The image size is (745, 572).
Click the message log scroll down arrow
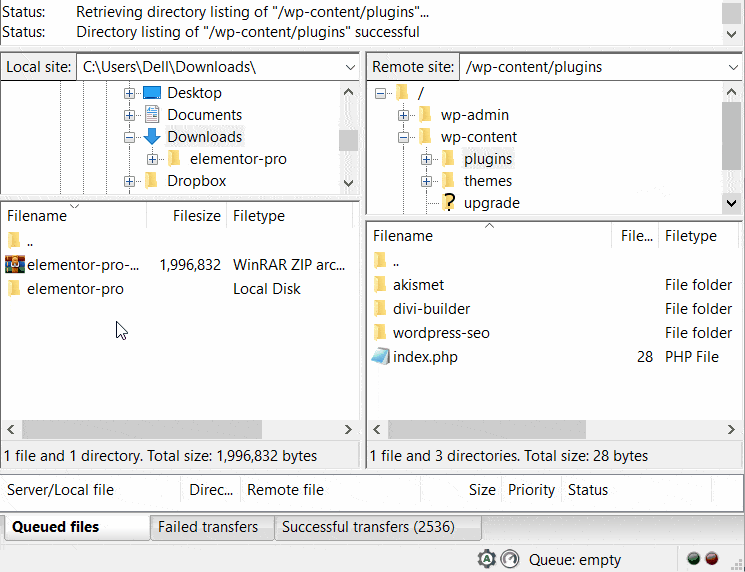pyautogui.click(x=732, y=34)
